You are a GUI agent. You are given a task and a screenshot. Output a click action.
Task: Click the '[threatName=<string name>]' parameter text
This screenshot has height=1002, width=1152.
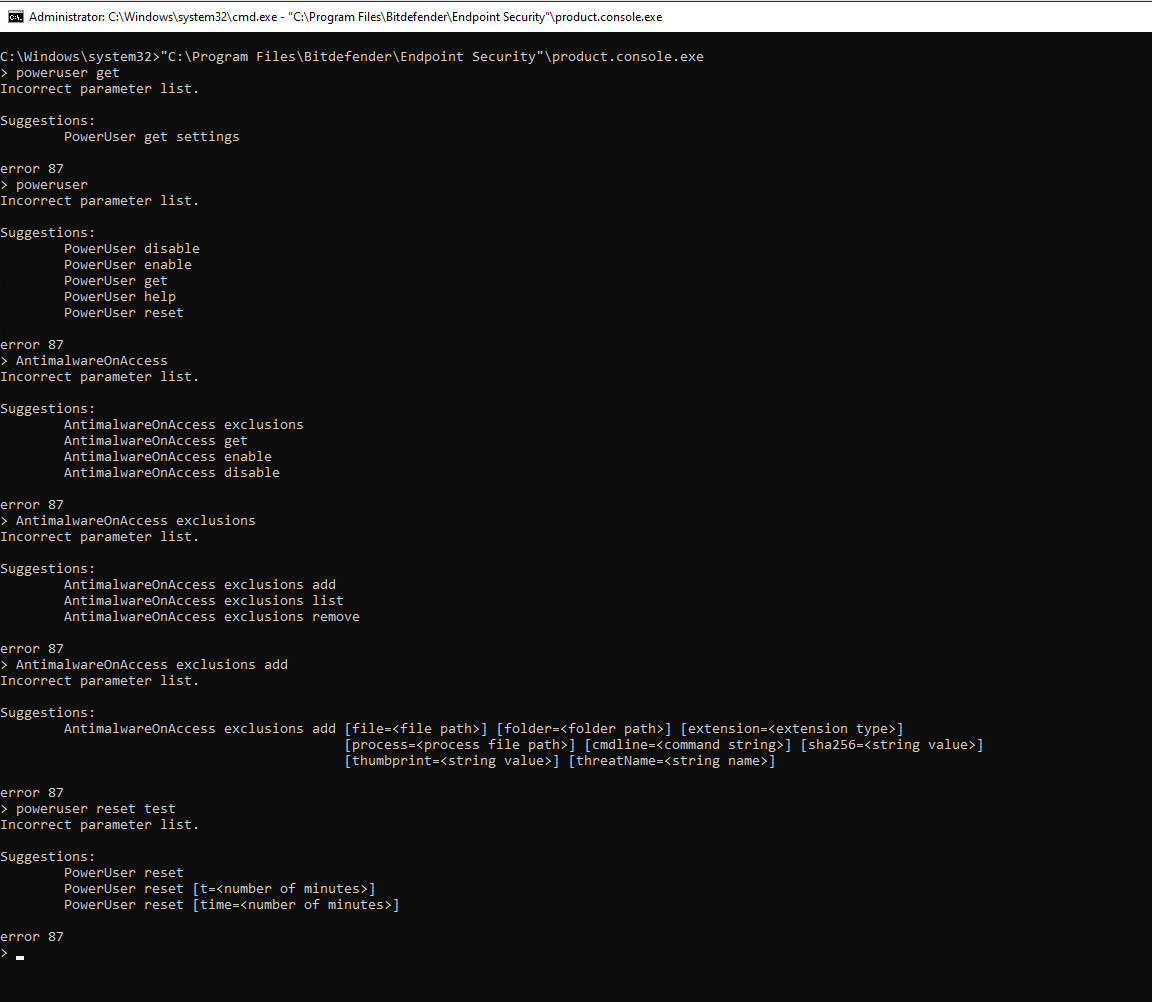point(671,761)
